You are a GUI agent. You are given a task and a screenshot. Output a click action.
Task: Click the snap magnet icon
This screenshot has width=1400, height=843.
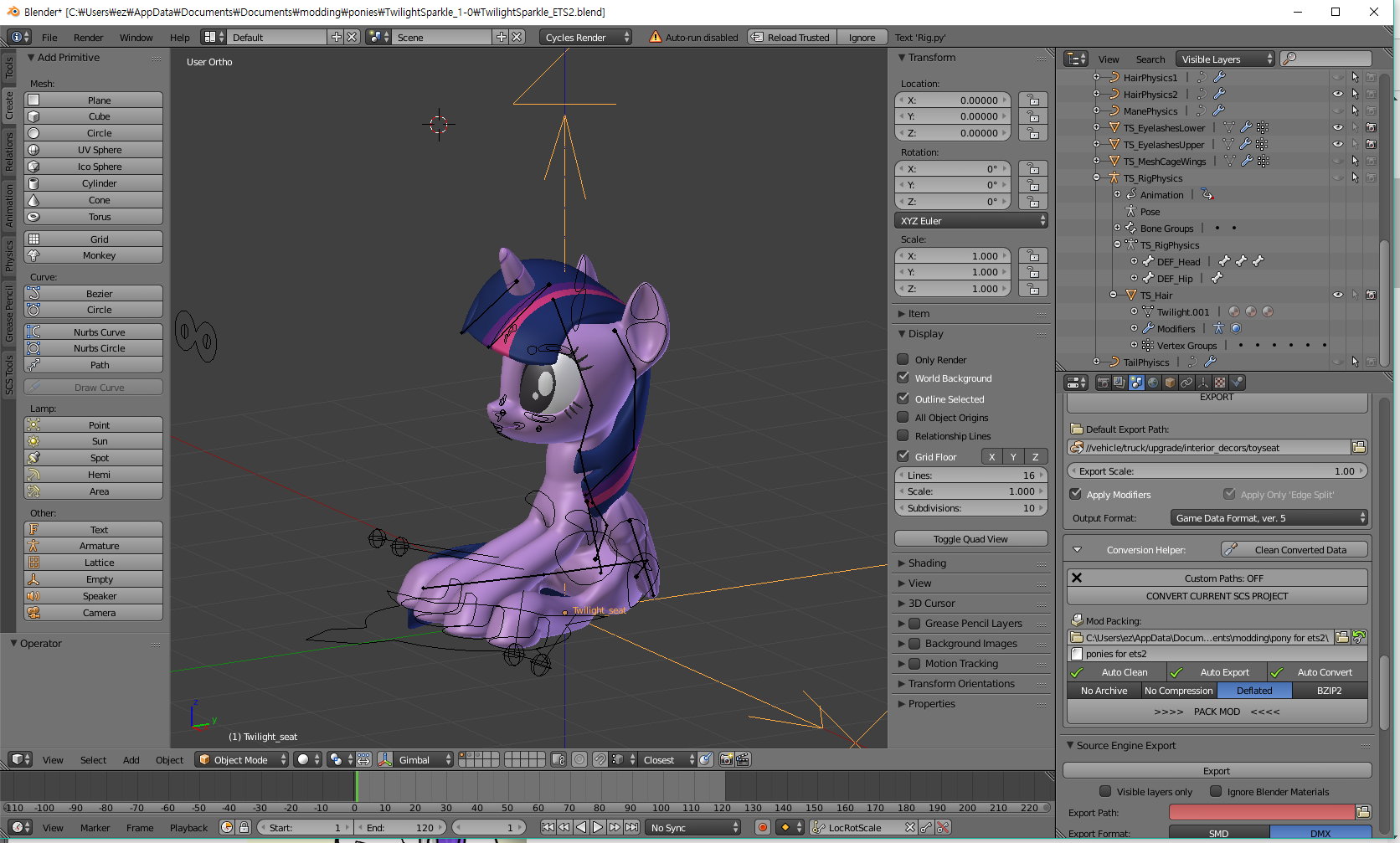(x=600, y=759)
